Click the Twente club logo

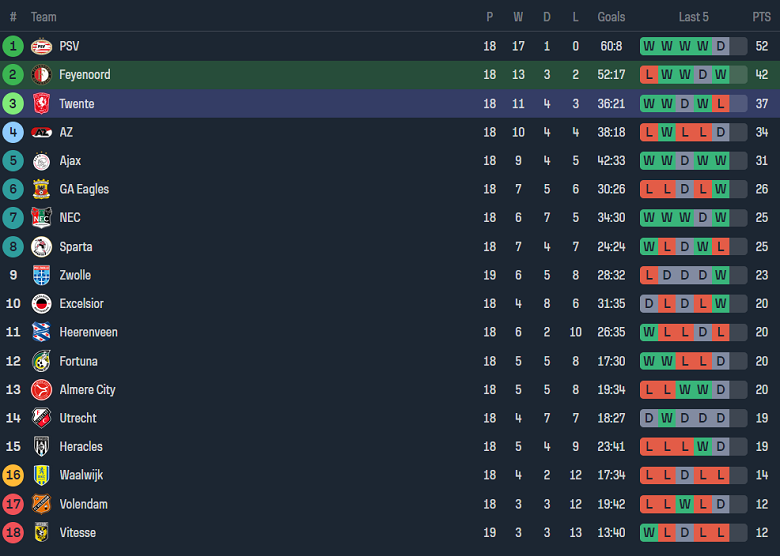pyautogui.click(x=41, y=103)
